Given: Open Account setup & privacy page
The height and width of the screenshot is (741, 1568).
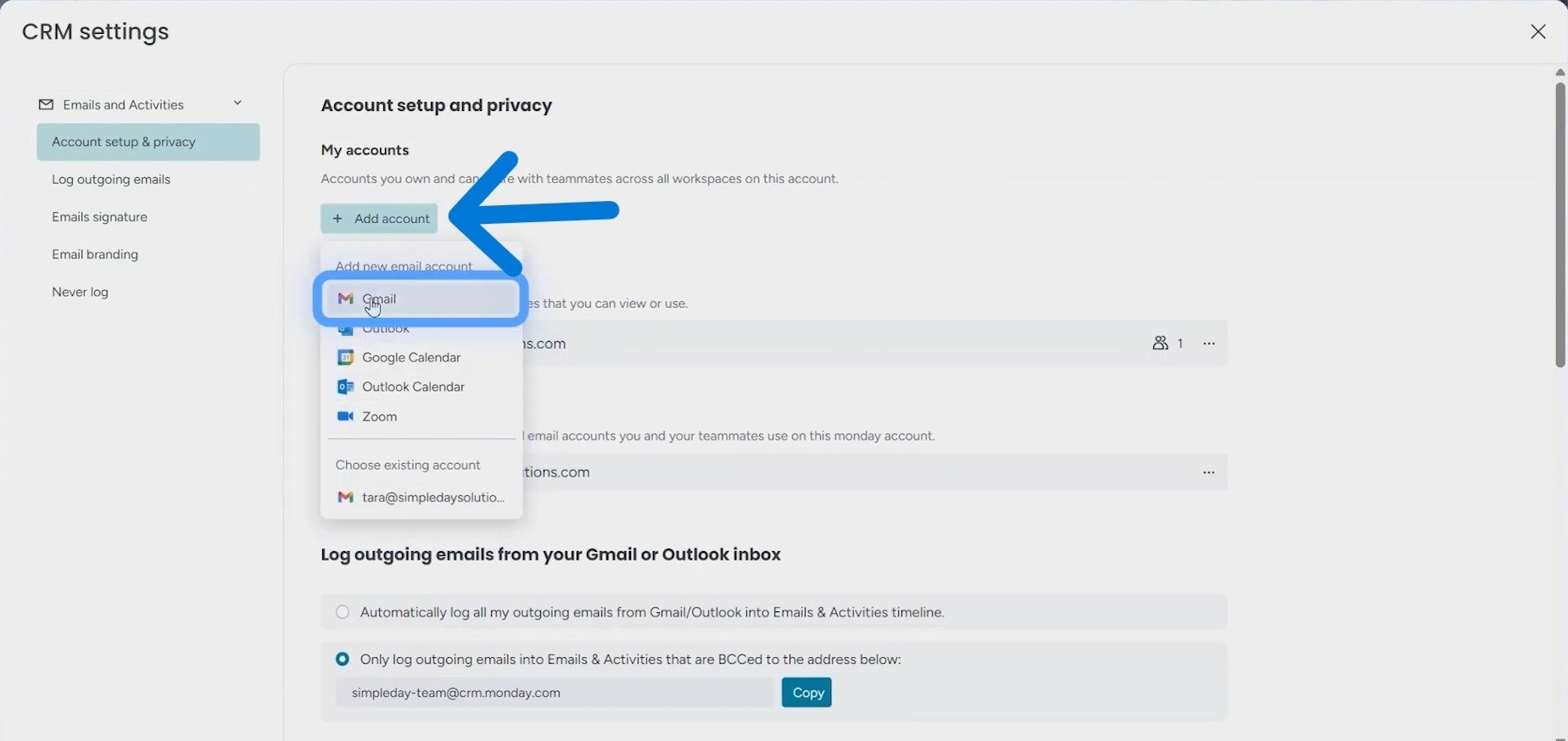Looking at the screenshot, I should (148, 142).
